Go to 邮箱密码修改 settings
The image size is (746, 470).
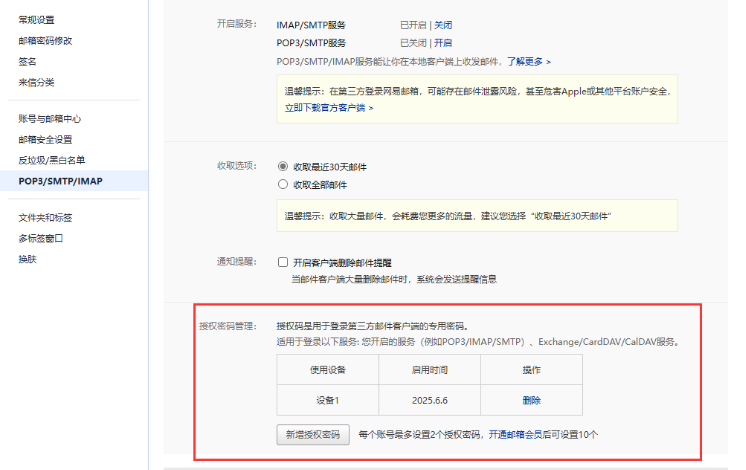click(x=45, y=41)
